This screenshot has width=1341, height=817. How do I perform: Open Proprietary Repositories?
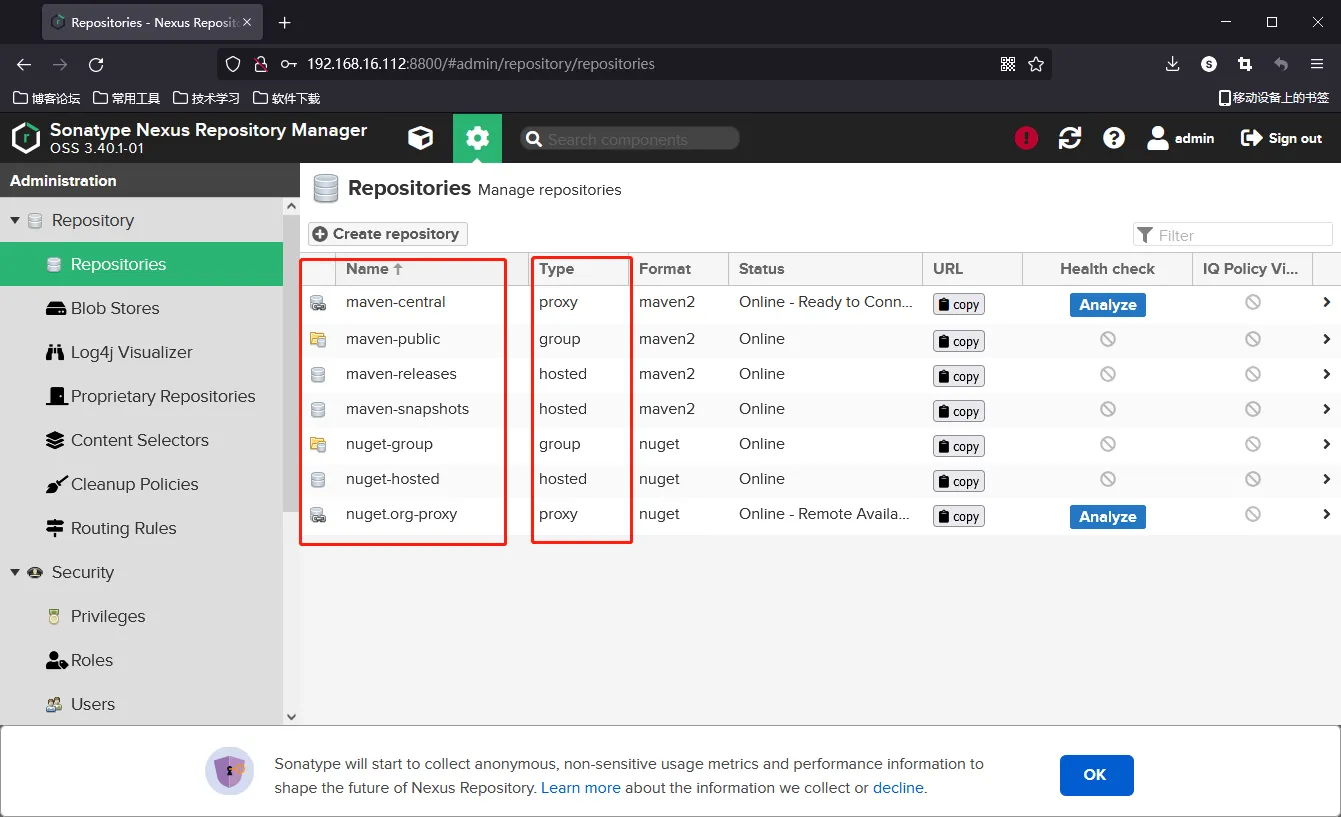142,396
